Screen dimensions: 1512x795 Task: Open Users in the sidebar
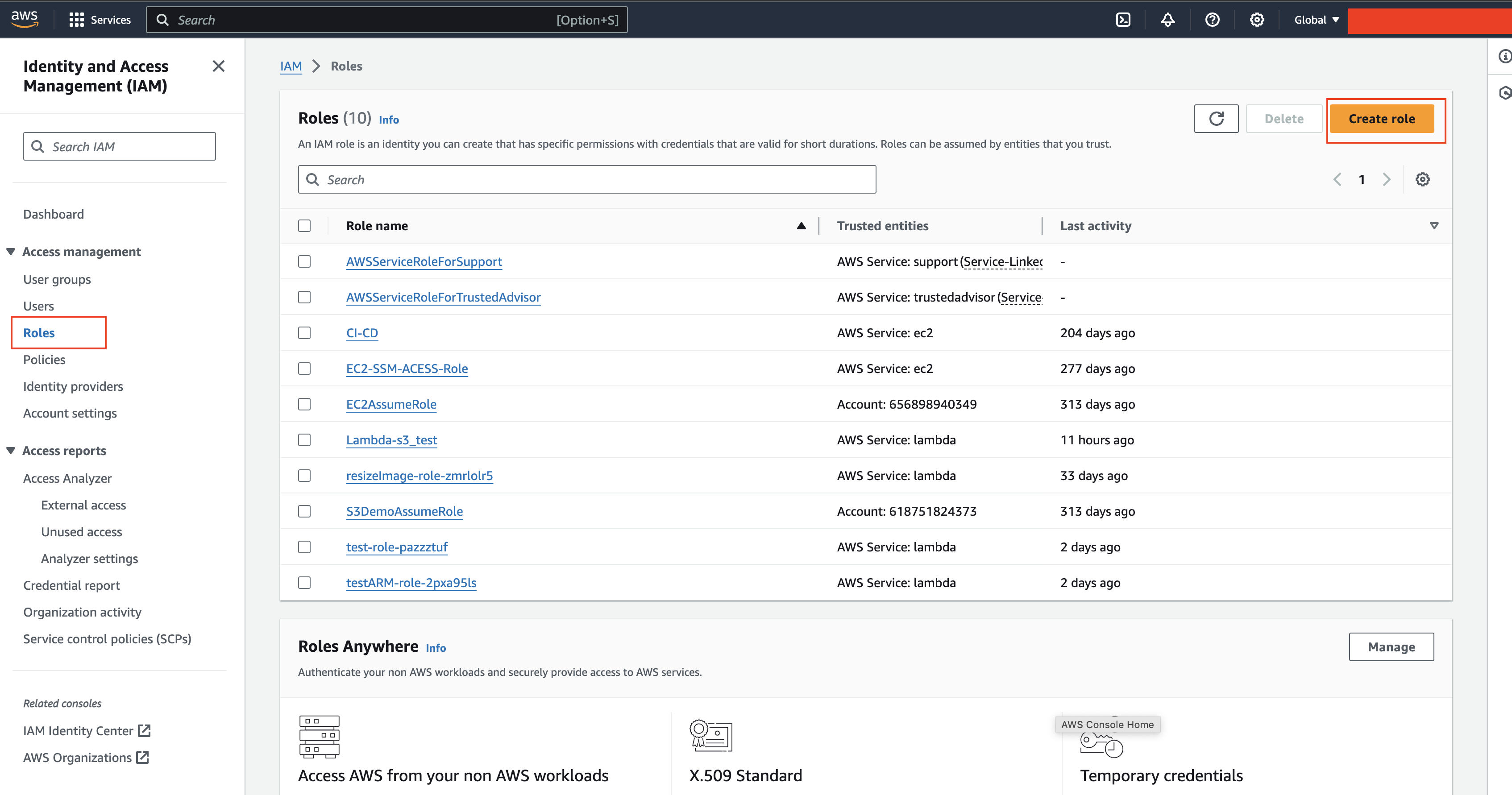38,306
